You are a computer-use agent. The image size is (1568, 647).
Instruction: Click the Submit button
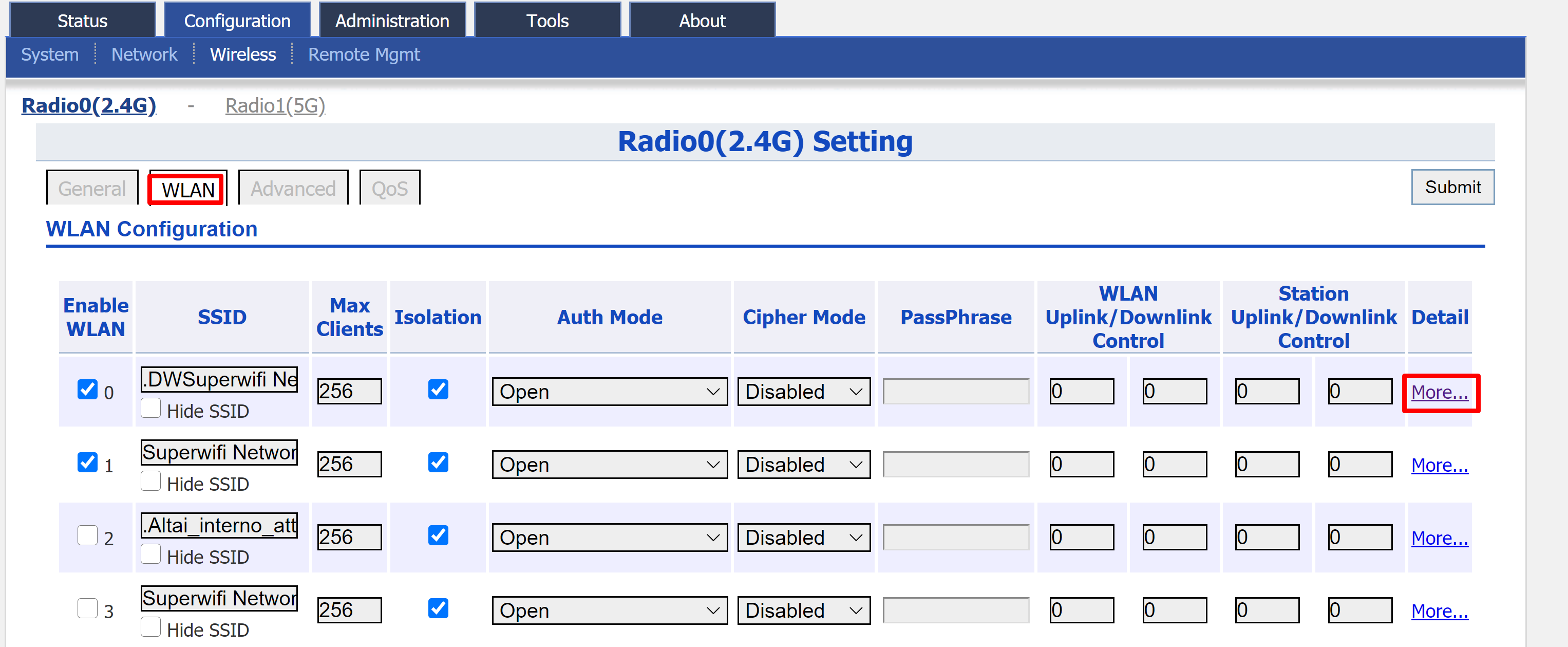tap(1452, 187)
